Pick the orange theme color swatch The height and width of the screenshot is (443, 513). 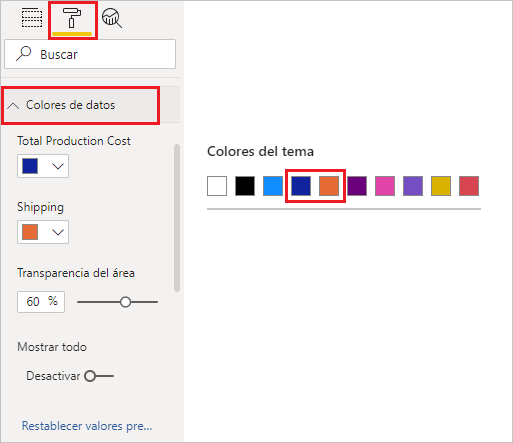pyautogui.click(x=329, y=186)
